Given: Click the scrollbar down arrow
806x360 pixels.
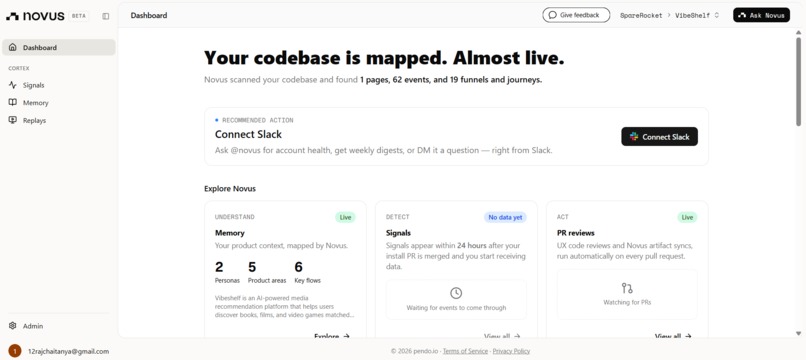Looking at the screenshot, I should click(x=798, y=333).
